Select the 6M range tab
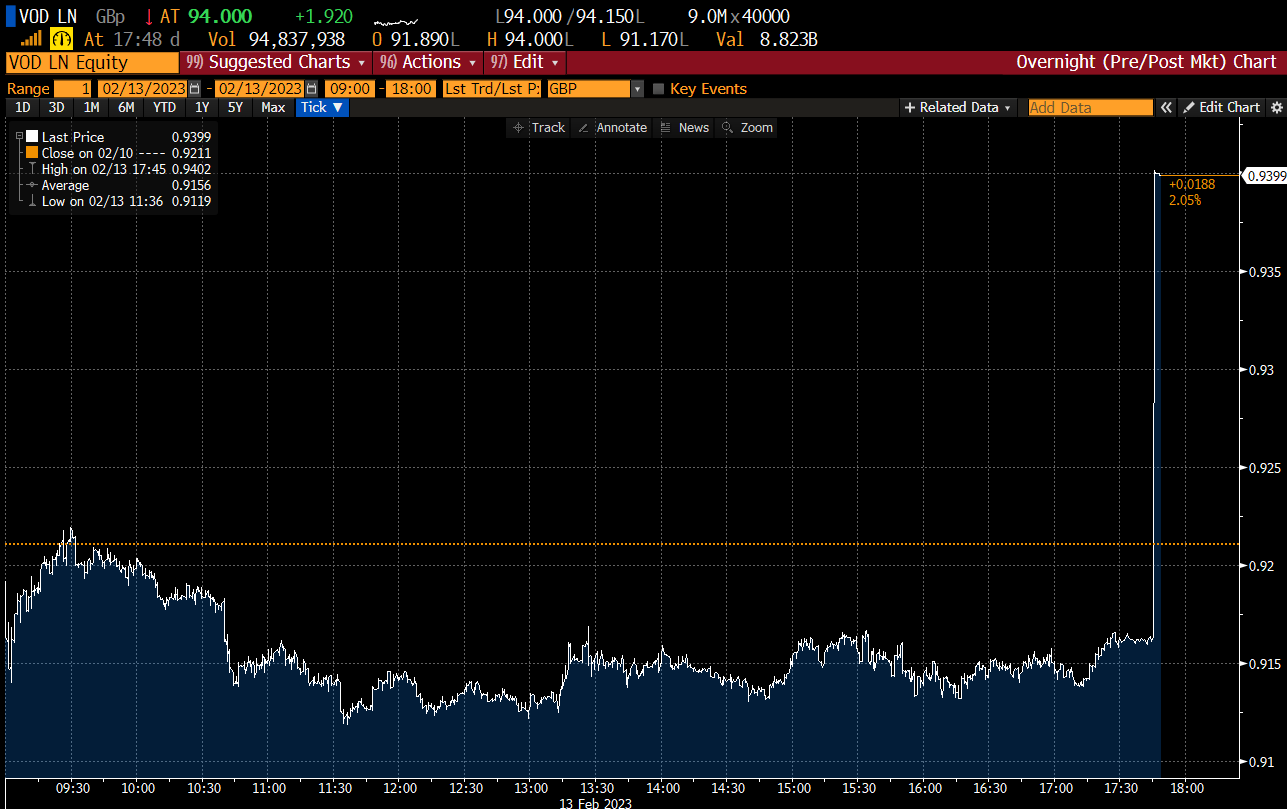Viewport: 1287px width, 809px height. (x=126, y=107)
